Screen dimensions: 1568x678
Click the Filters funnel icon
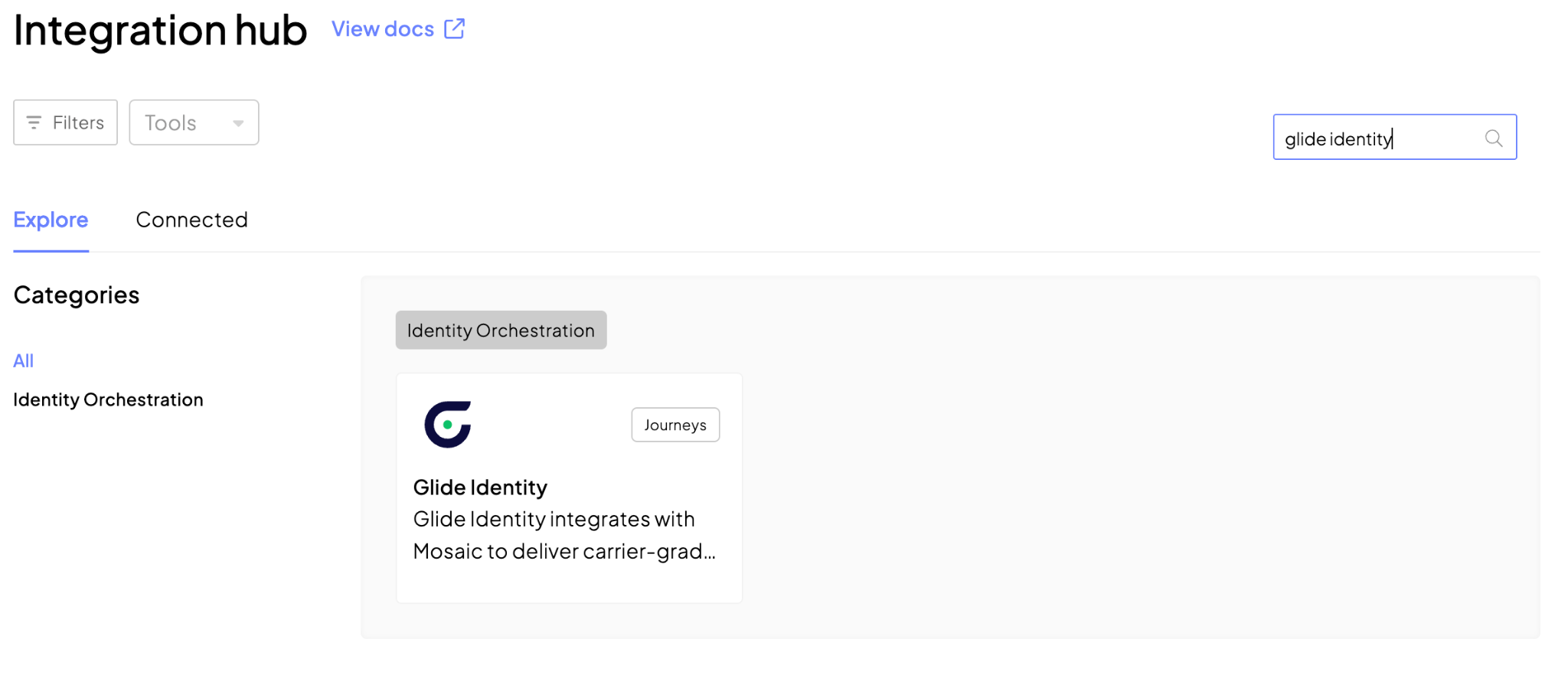34,122
